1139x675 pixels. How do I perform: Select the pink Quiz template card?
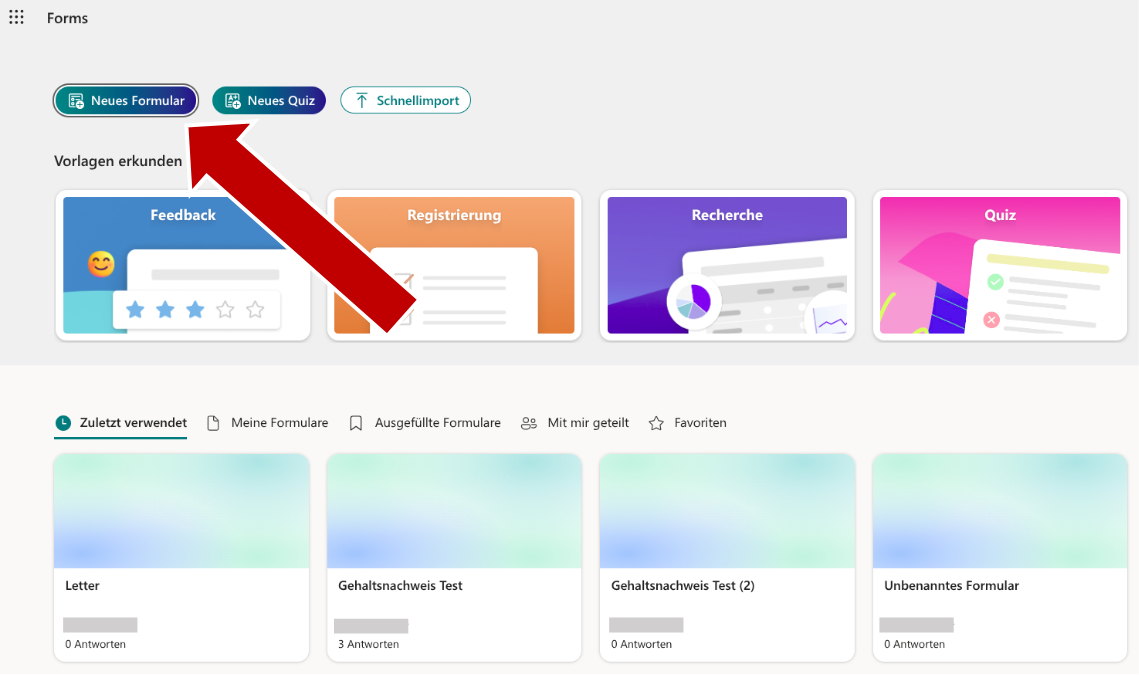pos(999,265)
